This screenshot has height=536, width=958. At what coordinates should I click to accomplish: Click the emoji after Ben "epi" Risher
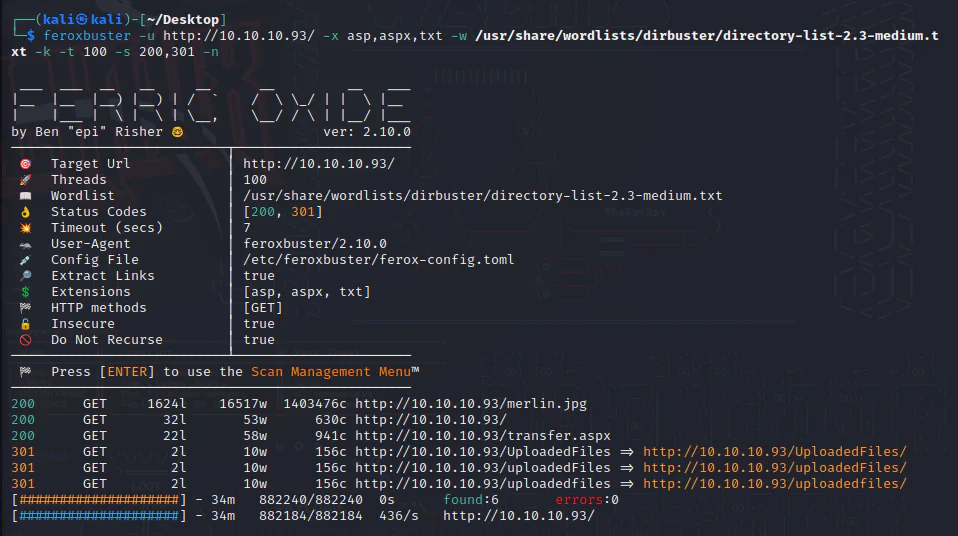pos(177,132)
